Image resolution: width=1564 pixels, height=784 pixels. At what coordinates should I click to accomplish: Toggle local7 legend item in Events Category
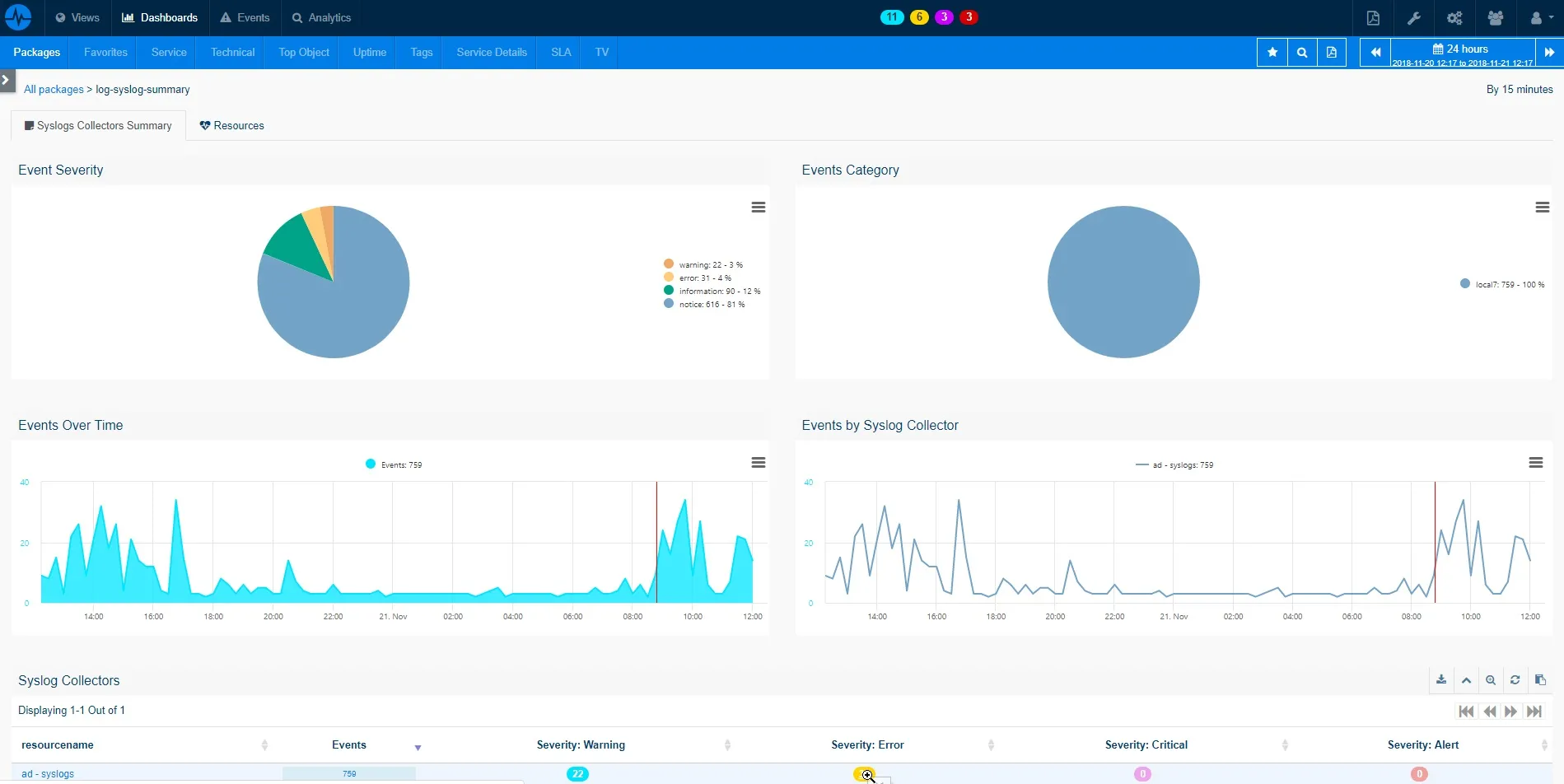1509,285
